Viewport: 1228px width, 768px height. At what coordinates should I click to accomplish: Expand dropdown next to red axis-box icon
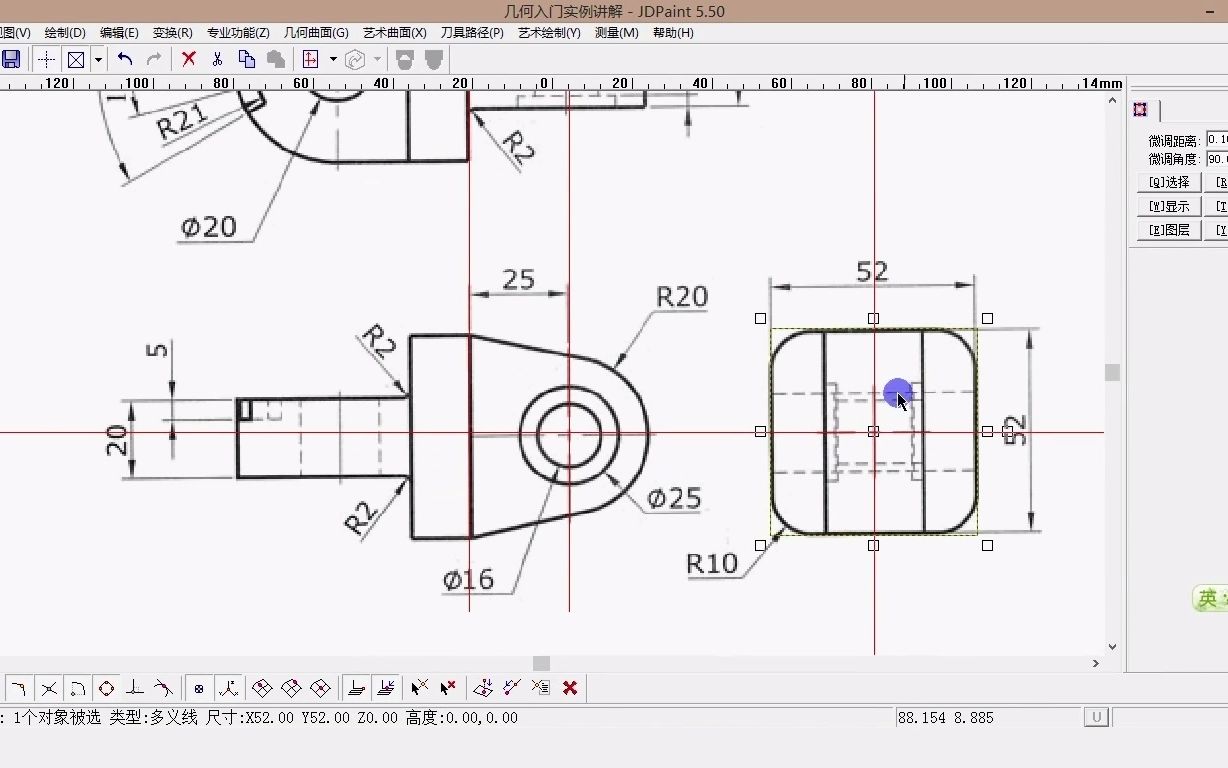pyautogui.click(x=333, y=59)
